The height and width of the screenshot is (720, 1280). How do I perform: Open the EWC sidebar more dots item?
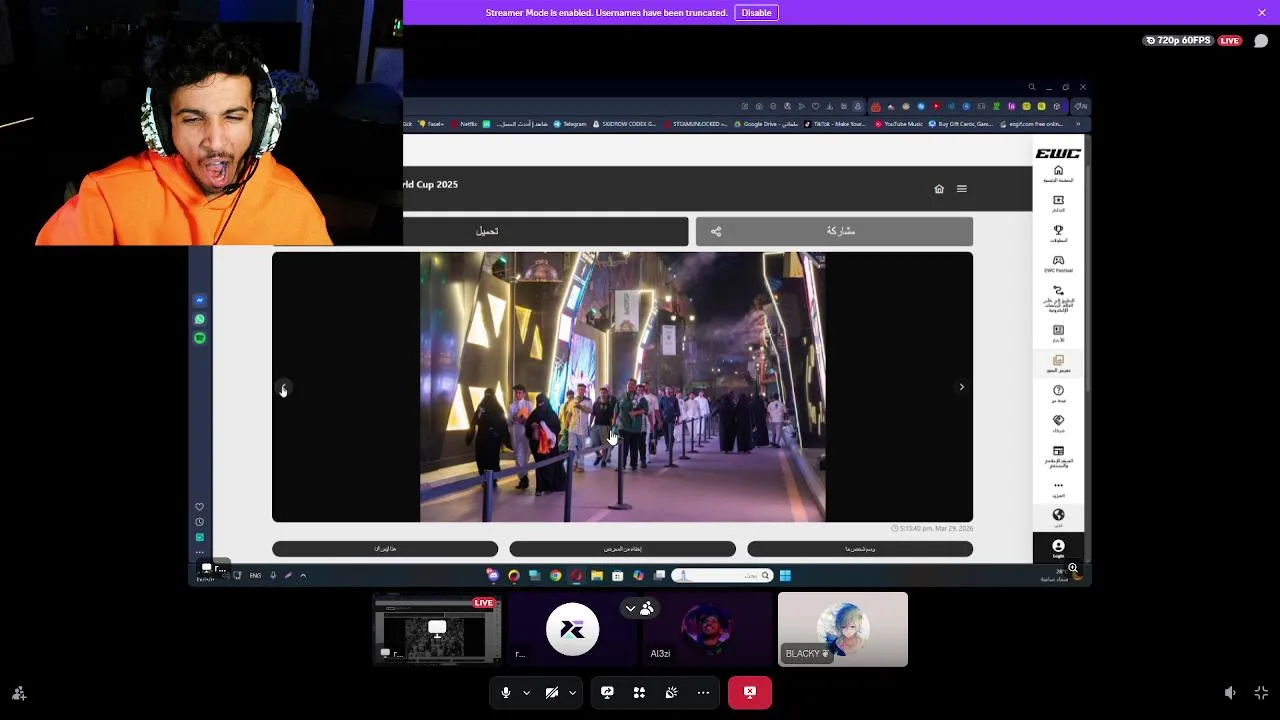pyautogui.click(x=1058, y=489)
